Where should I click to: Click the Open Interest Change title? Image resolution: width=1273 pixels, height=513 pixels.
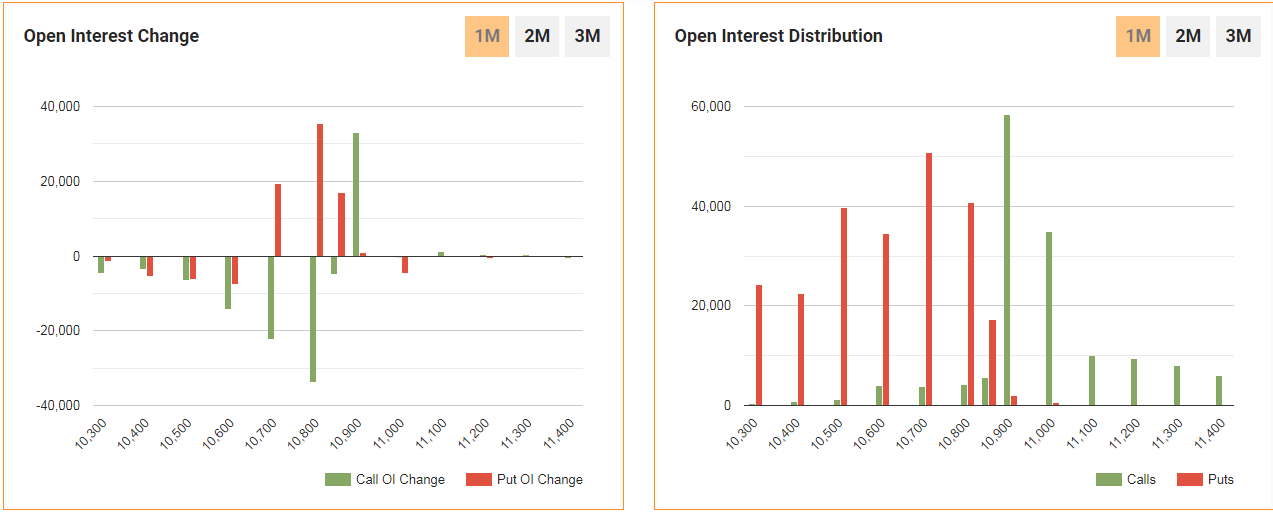pyautogui.click(x=111, y=36)
